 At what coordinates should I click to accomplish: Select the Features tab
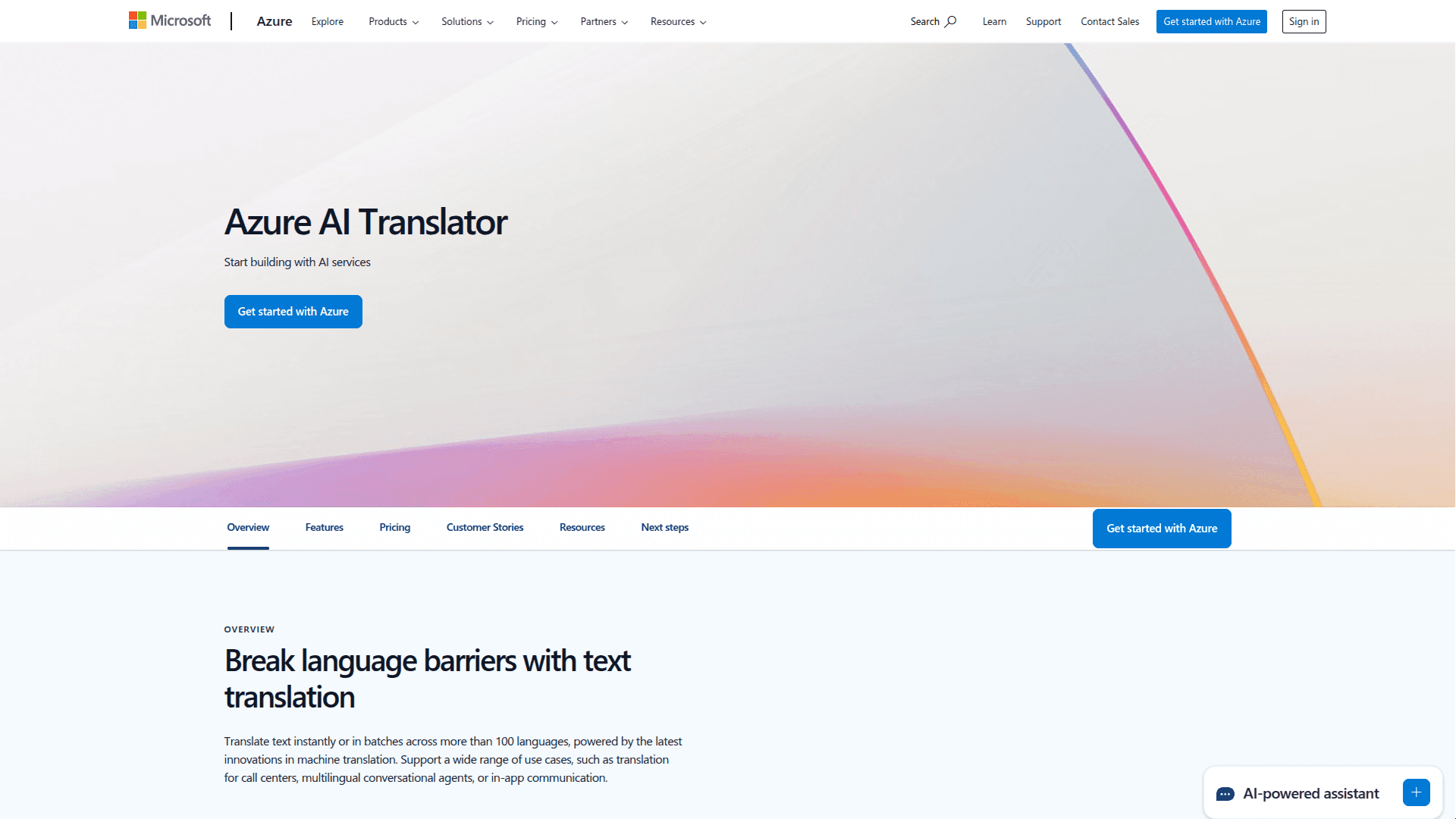pos(323,527)
